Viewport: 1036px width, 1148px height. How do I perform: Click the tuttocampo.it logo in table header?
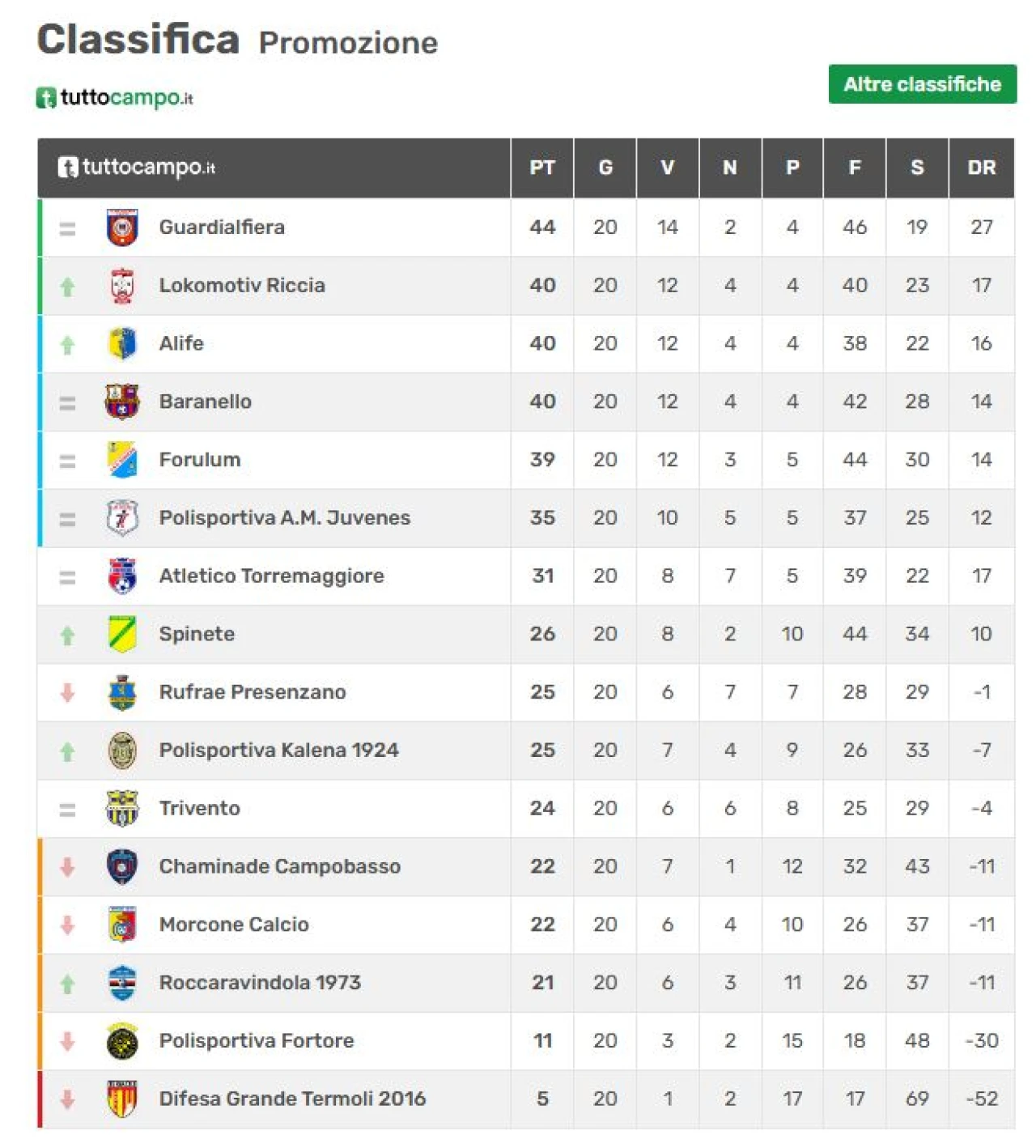136,168
